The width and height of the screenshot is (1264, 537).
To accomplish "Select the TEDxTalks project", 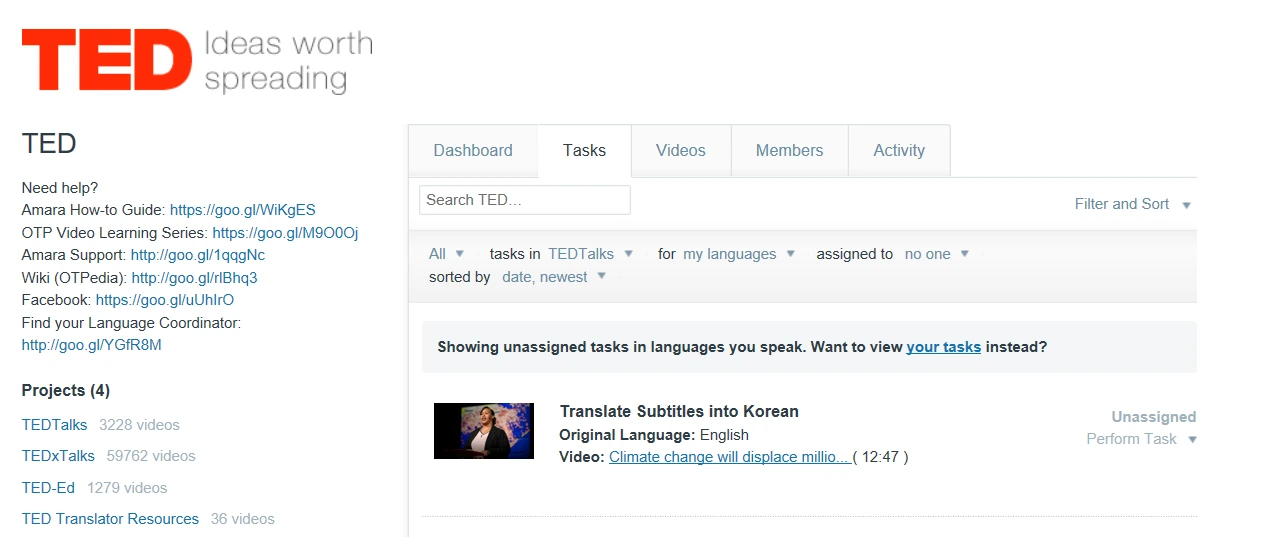I will click(x=58, y=456).
